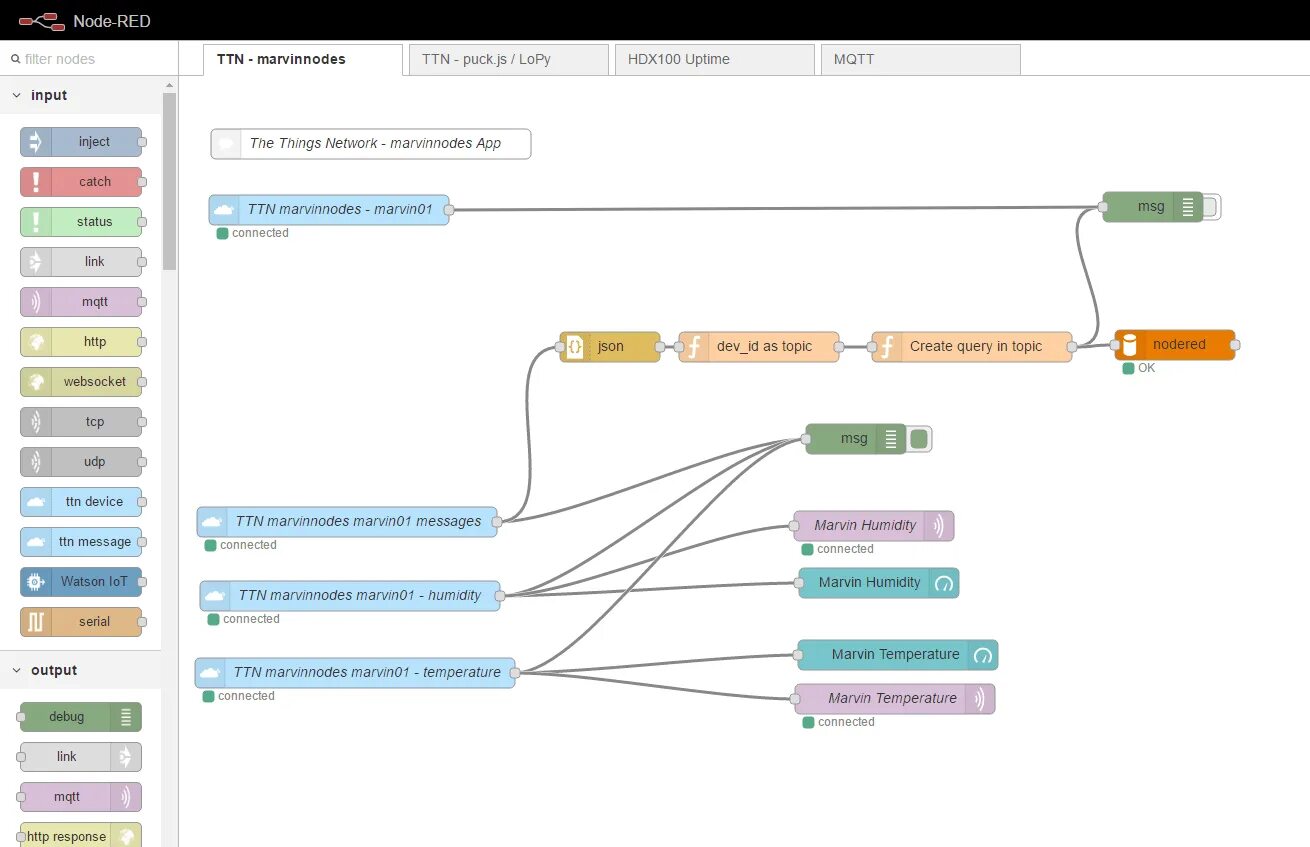
Task: Select the serial node in palette
Action: [81, 622]
